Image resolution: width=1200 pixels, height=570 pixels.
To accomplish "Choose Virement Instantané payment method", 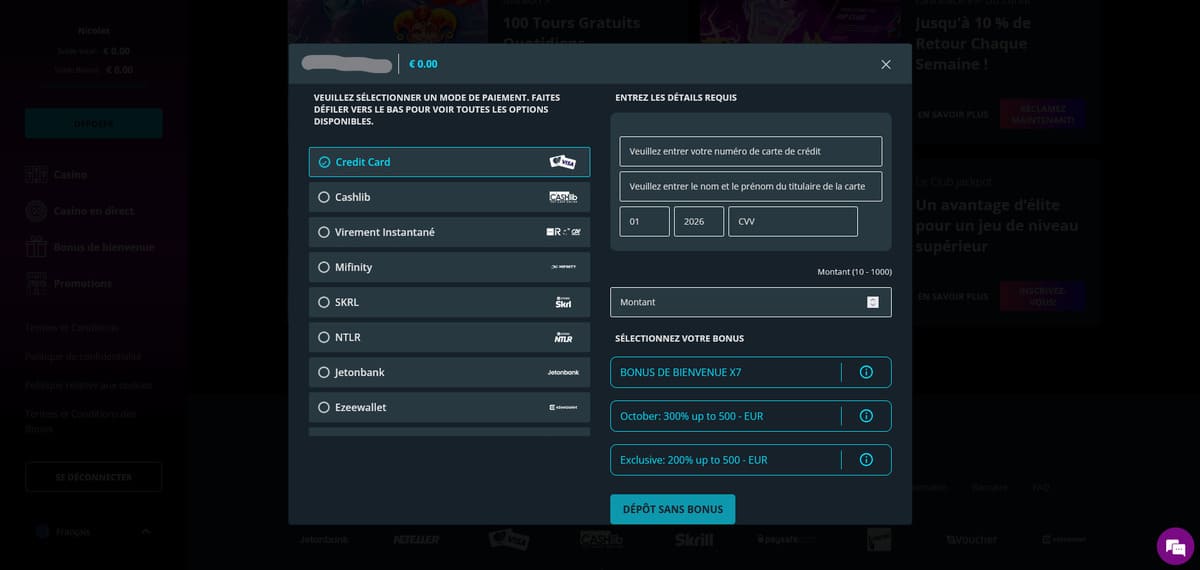I will [x=449, y=232].
